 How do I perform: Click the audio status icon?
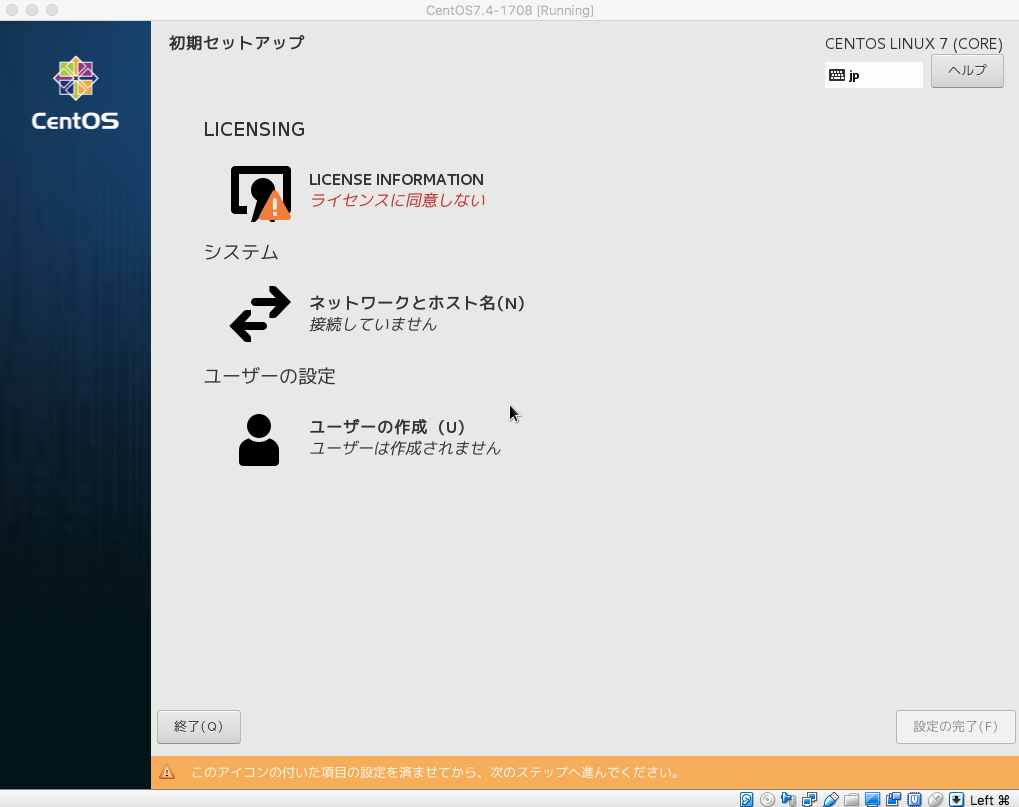tap(788, 799)
